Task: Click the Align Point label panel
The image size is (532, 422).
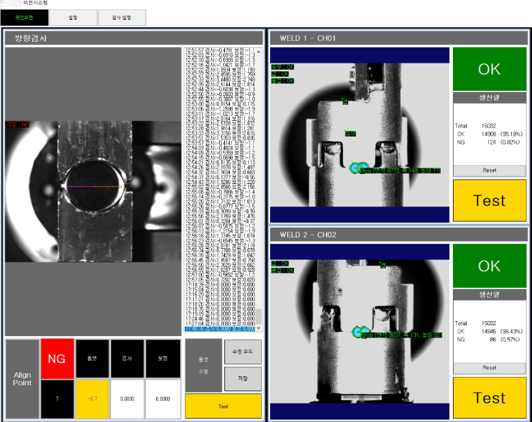Action: click(22, 379)
